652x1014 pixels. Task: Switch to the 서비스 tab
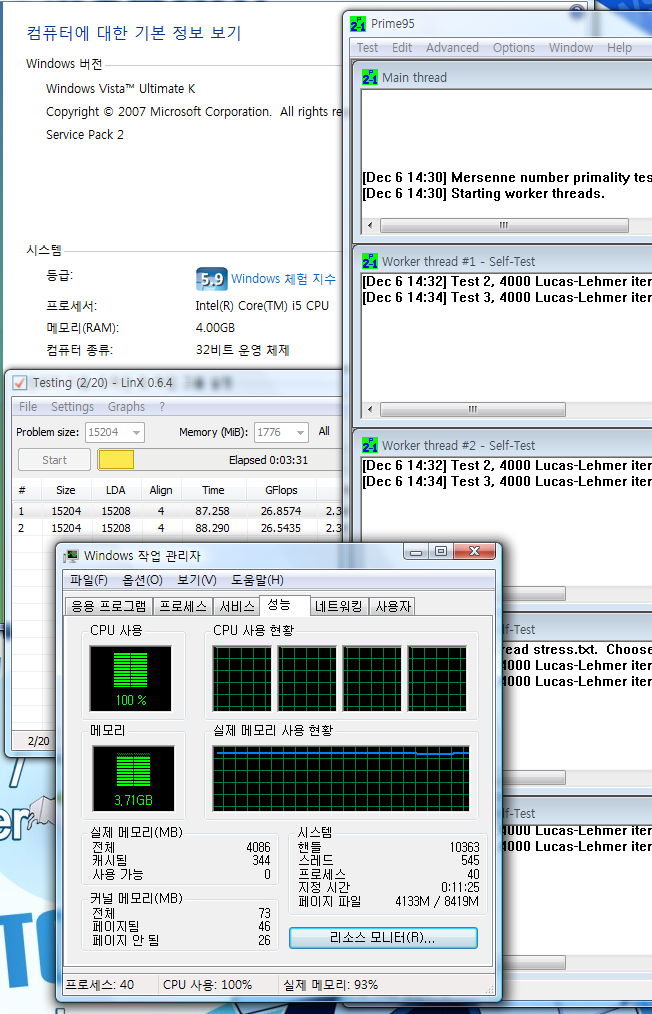pyautogui.click(x=237, y=607)
